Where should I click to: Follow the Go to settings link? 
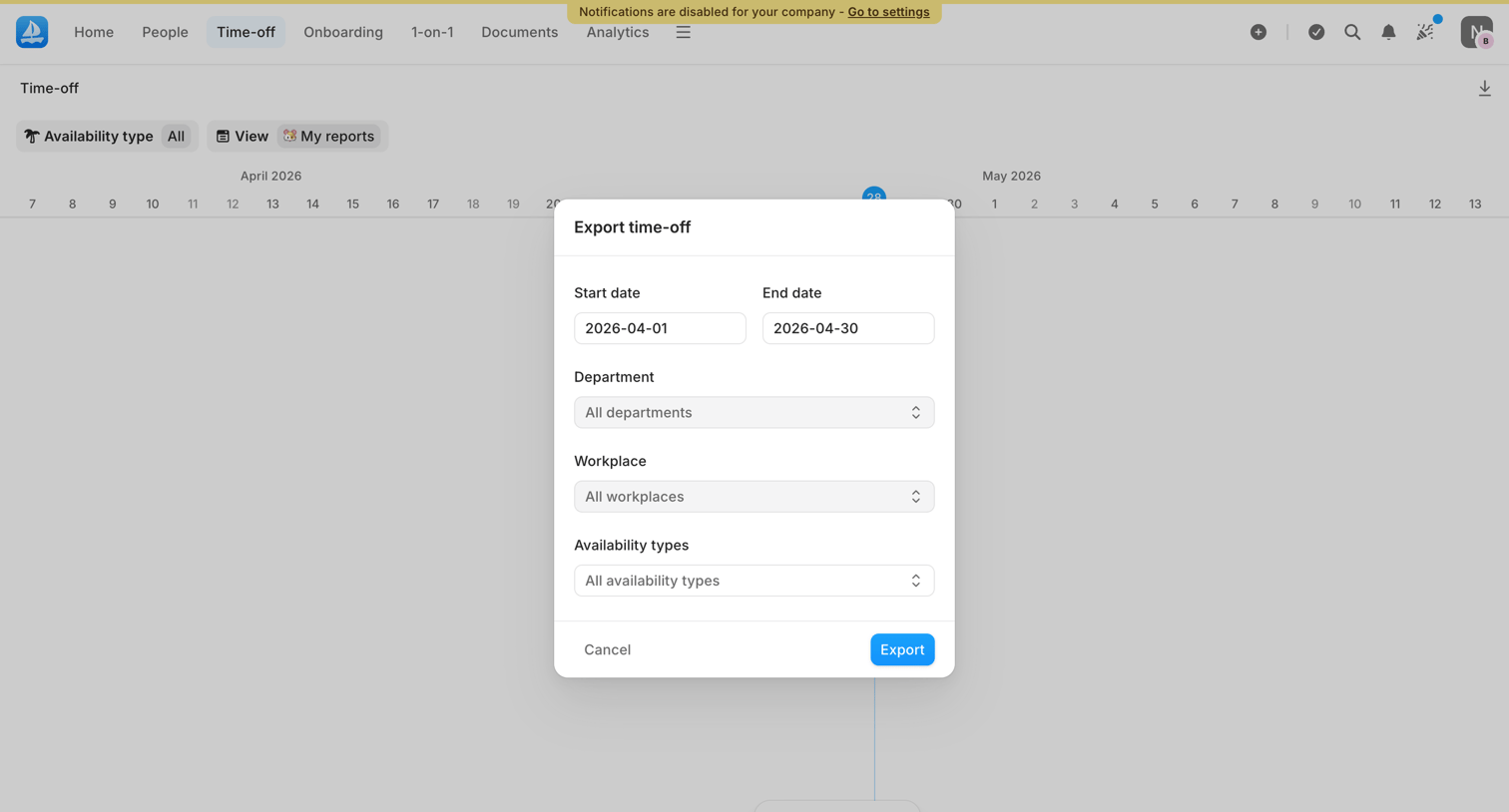888,12
